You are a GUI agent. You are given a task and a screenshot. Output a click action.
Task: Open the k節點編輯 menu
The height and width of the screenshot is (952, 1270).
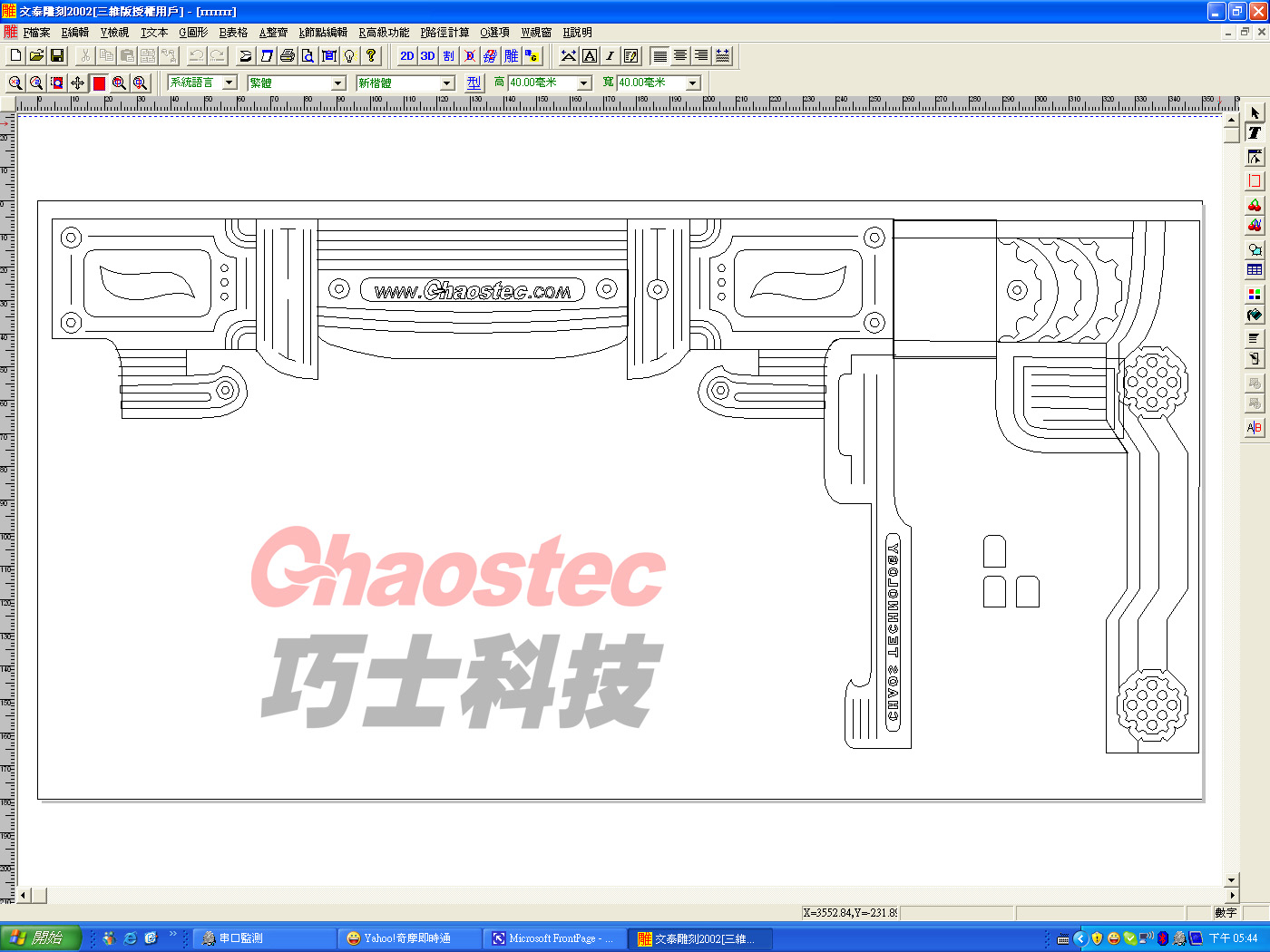pyautogui.click(x=323, y=33)
